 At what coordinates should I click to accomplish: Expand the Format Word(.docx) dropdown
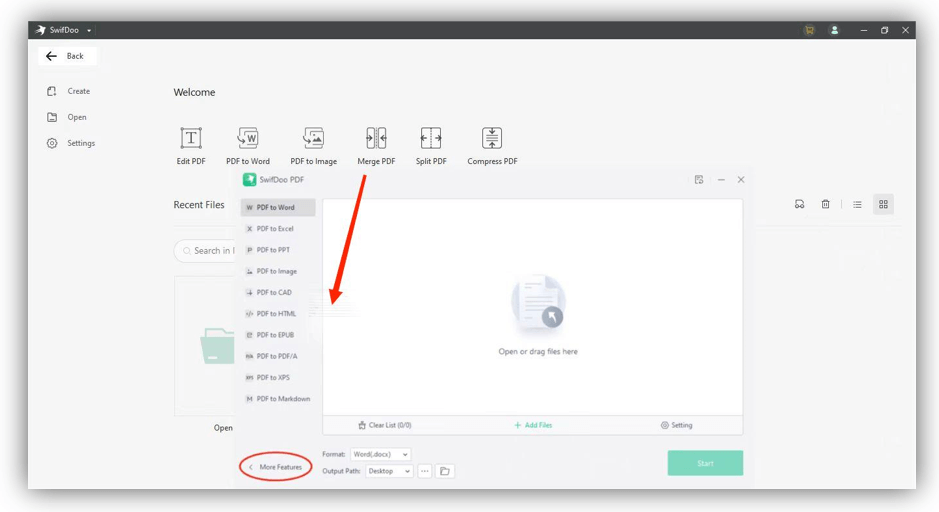(380, 455)
